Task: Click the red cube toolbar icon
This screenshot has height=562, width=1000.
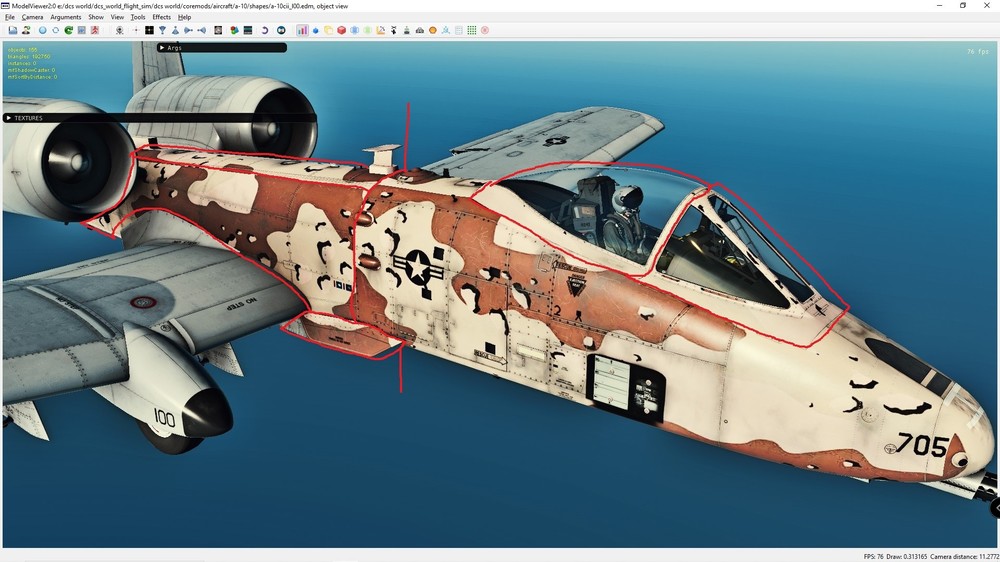Action: 341,30
